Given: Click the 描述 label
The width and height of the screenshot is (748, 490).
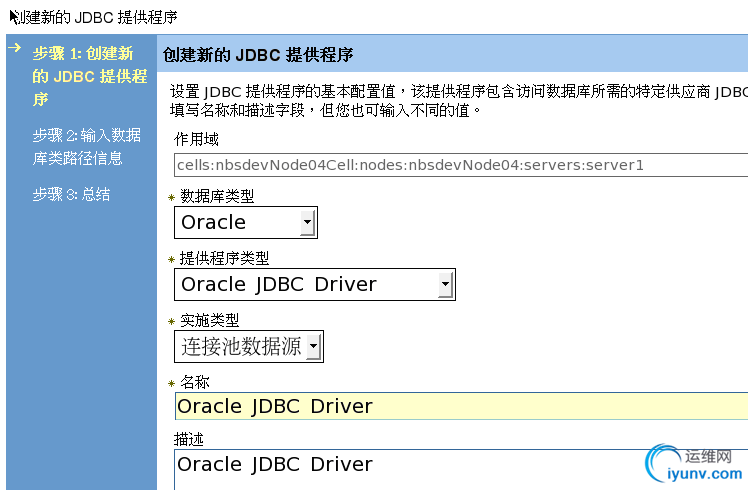Looking at the screenshot, I should tap(189, 439).
